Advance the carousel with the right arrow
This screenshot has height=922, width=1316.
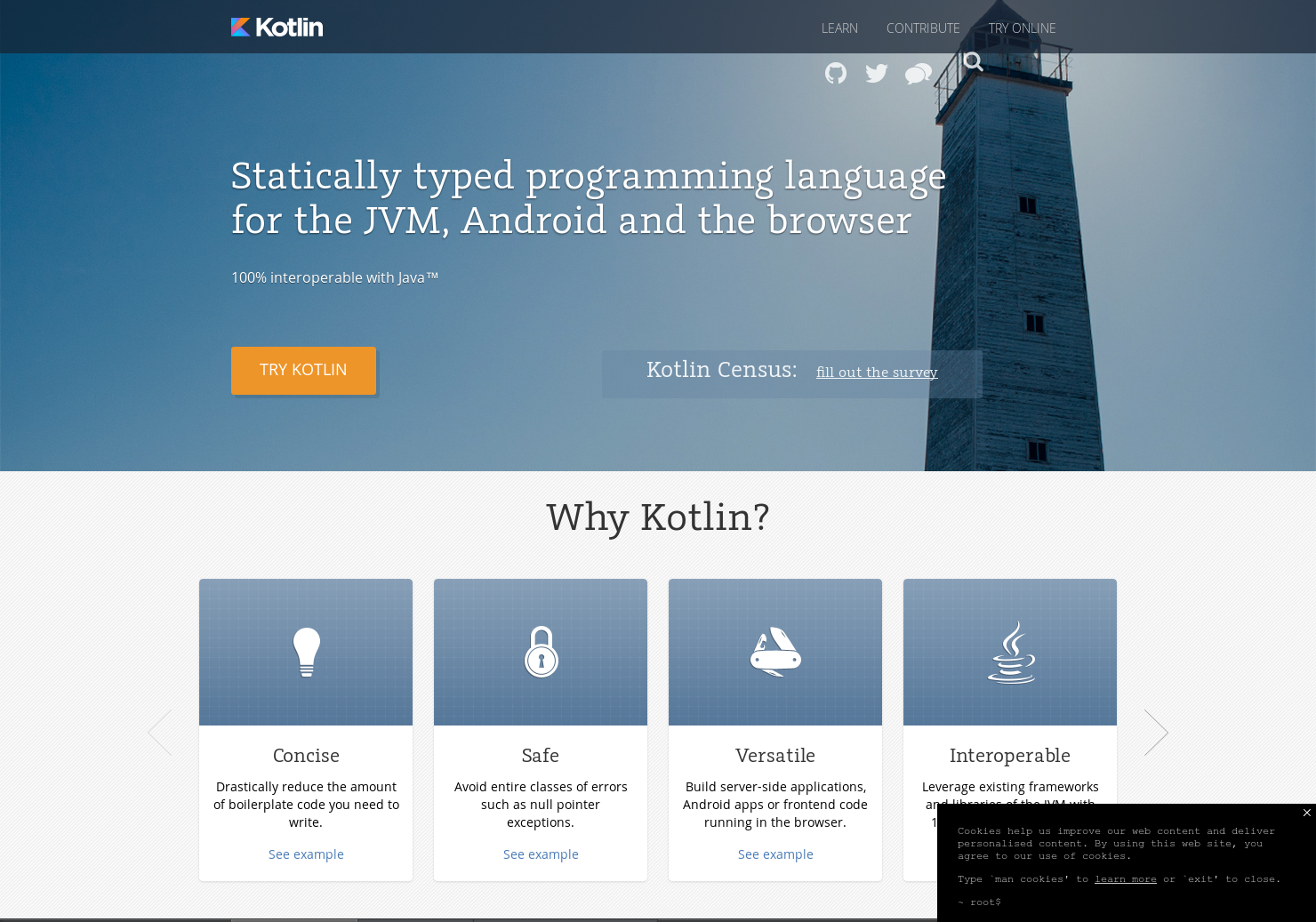(x=1156, y=732)
